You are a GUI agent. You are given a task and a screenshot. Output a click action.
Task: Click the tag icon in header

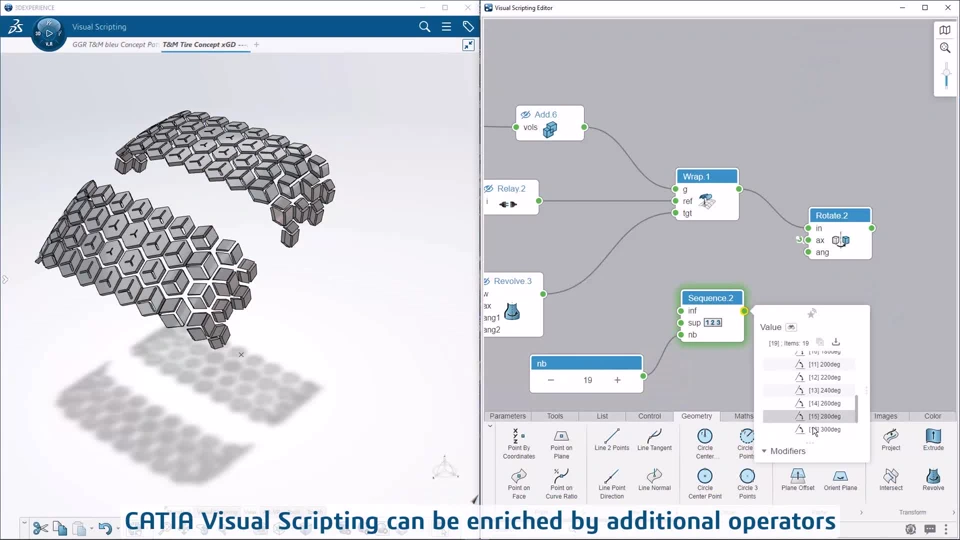tap(468, 26)
